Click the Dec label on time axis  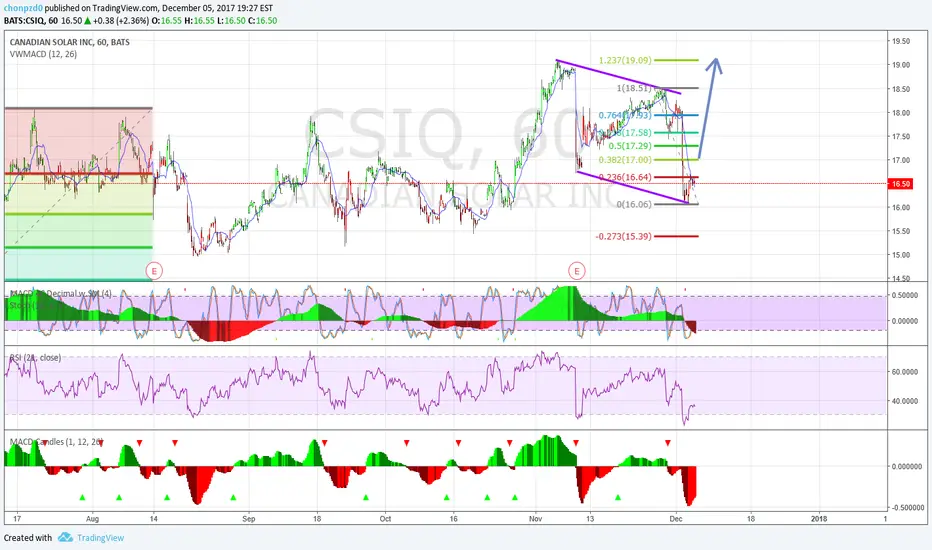675,518
